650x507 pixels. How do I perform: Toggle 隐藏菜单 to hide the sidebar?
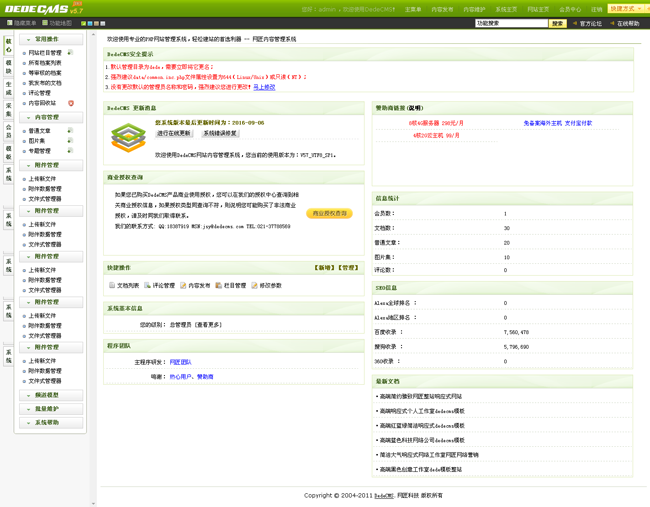pos(20,23)
